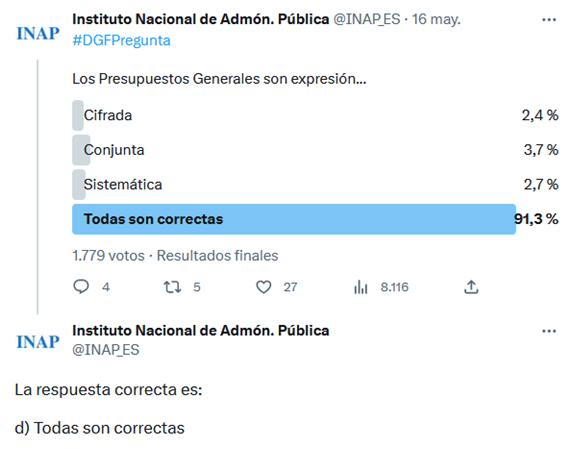Click the Todas son correctas result bar
This screenshot has height=449, width=571.
coord(294,219)
